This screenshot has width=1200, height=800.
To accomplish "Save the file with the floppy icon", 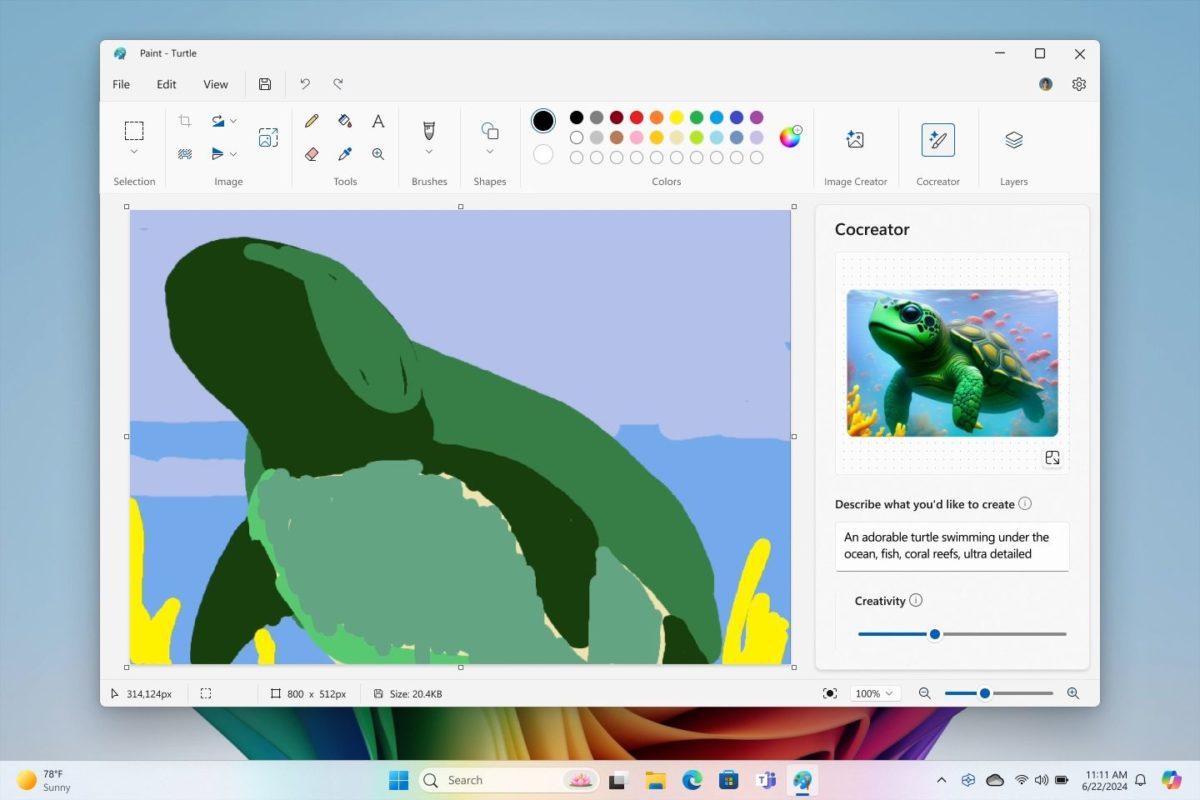I will coord(265,84).
